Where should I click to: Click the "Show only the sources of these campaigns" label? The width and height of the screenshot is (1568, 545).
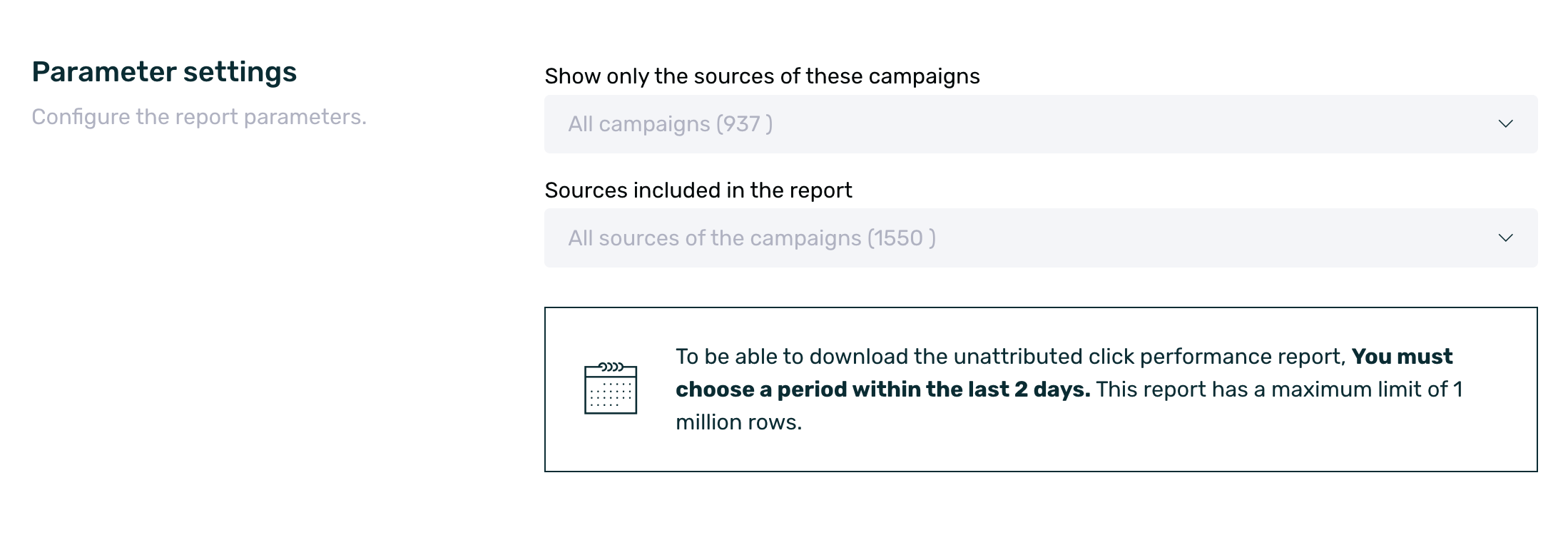762,76
